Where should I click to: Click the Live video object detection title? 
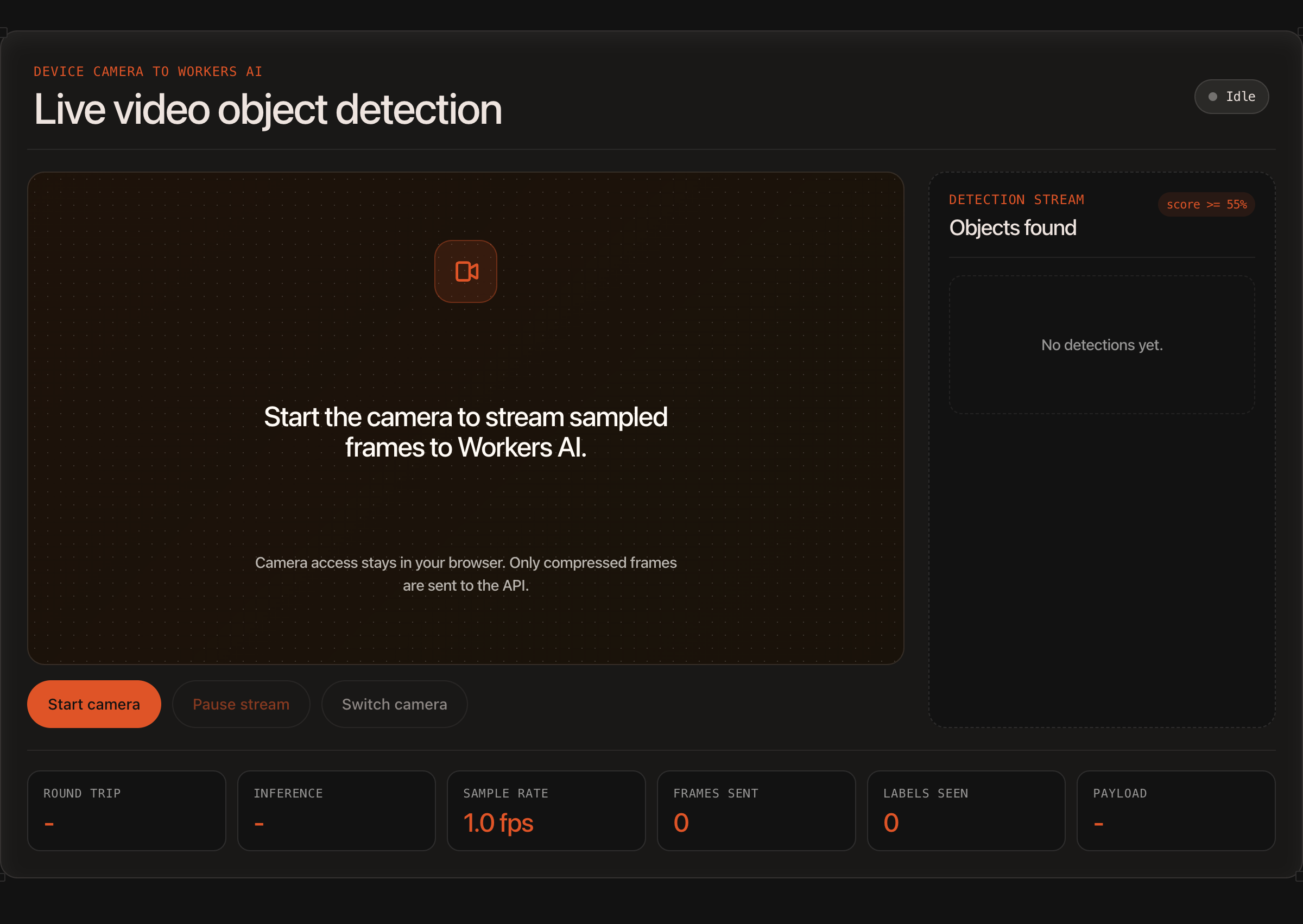coord(268,109)
